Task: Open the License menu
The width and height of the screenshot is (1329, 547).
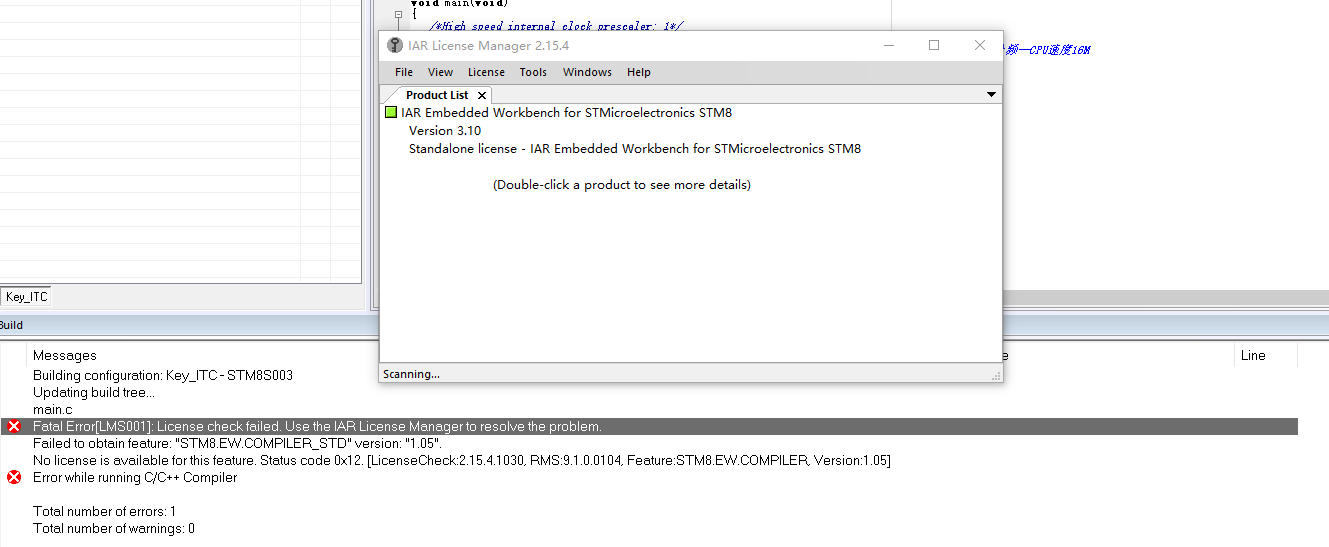Action: [486, 72]
